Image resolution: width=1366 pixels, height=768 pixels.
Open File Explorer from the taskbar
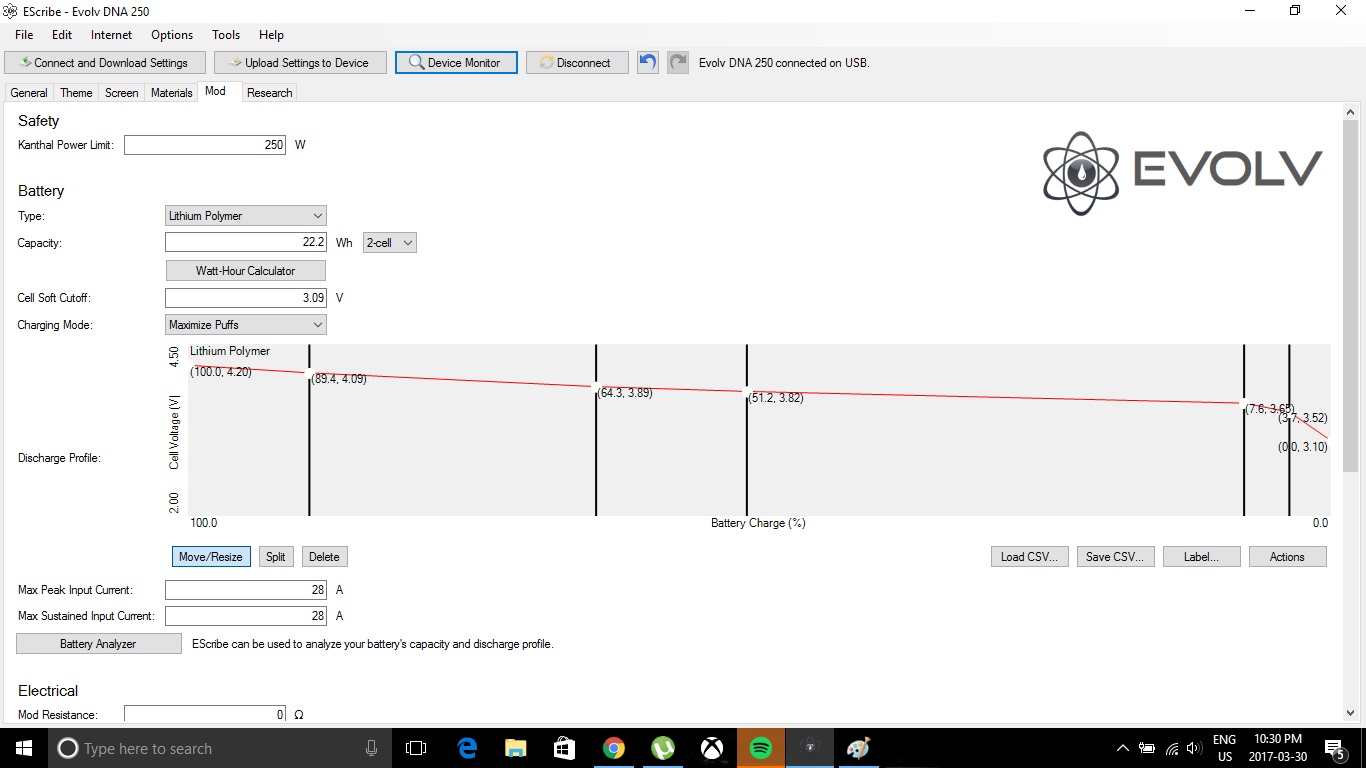(515, 748)
